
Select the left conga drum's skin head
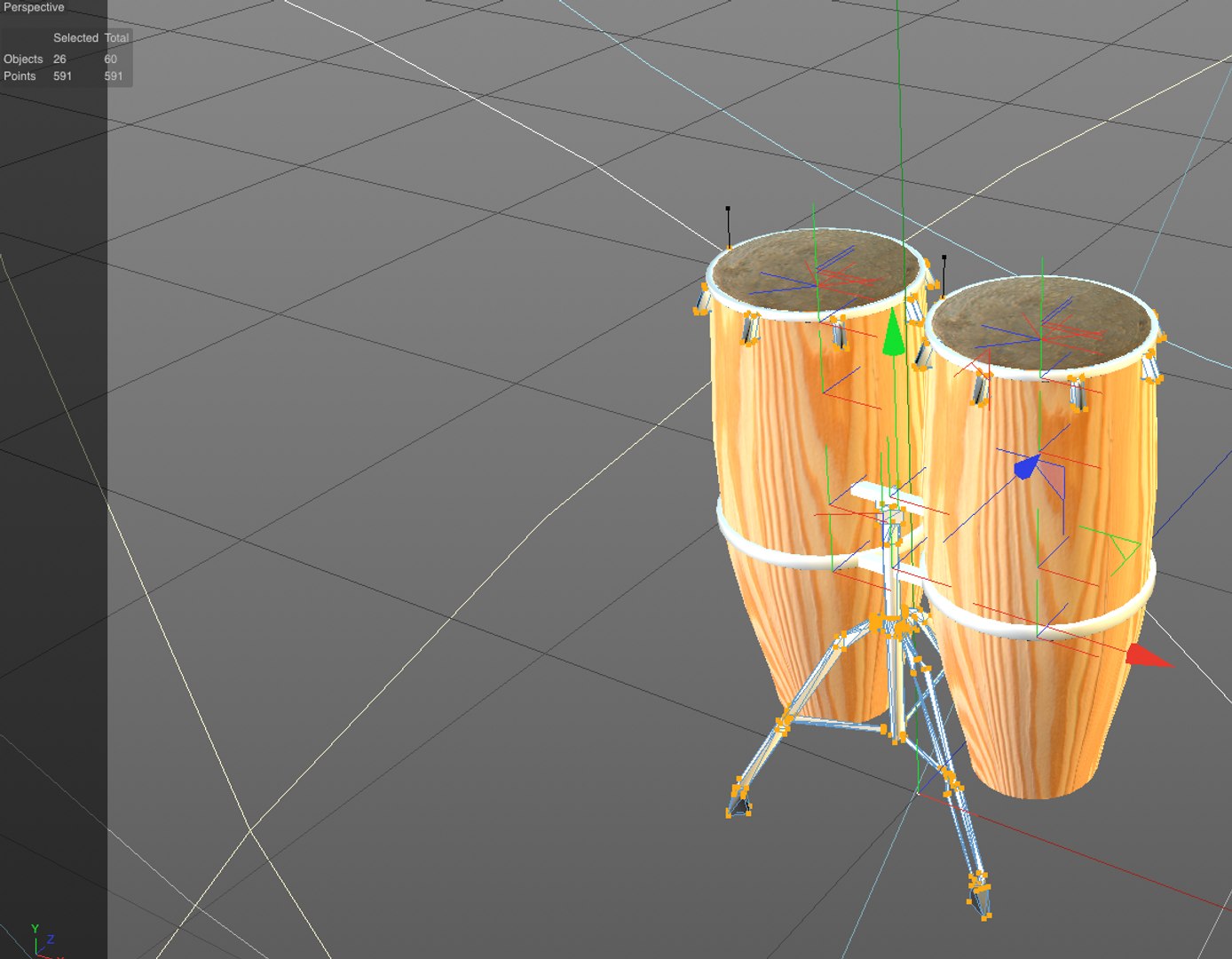coord(818,270)
